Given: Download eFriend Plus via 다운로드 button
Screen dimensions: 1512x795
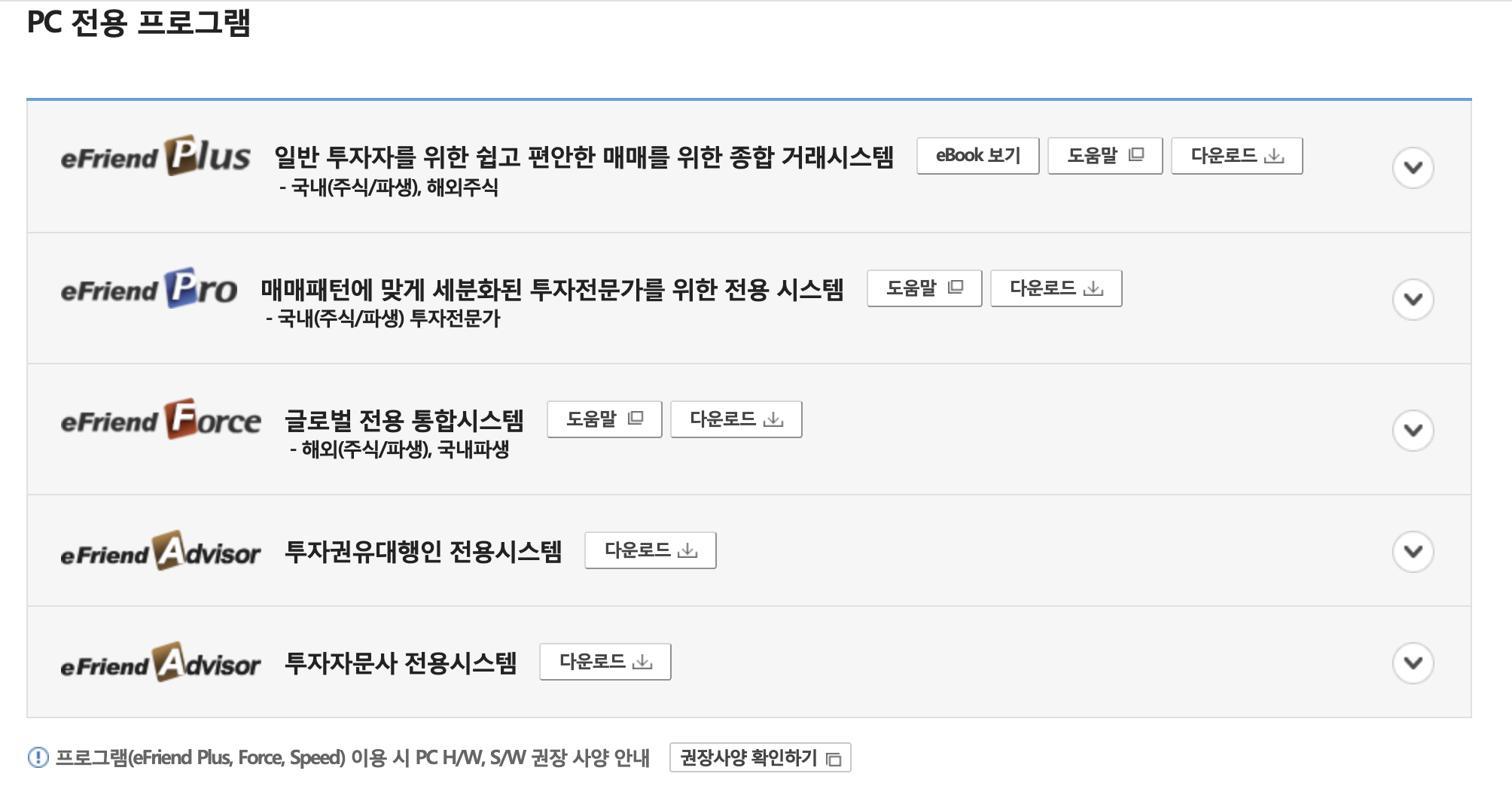Looking at the screenshot, I should tap(1236, 156).
